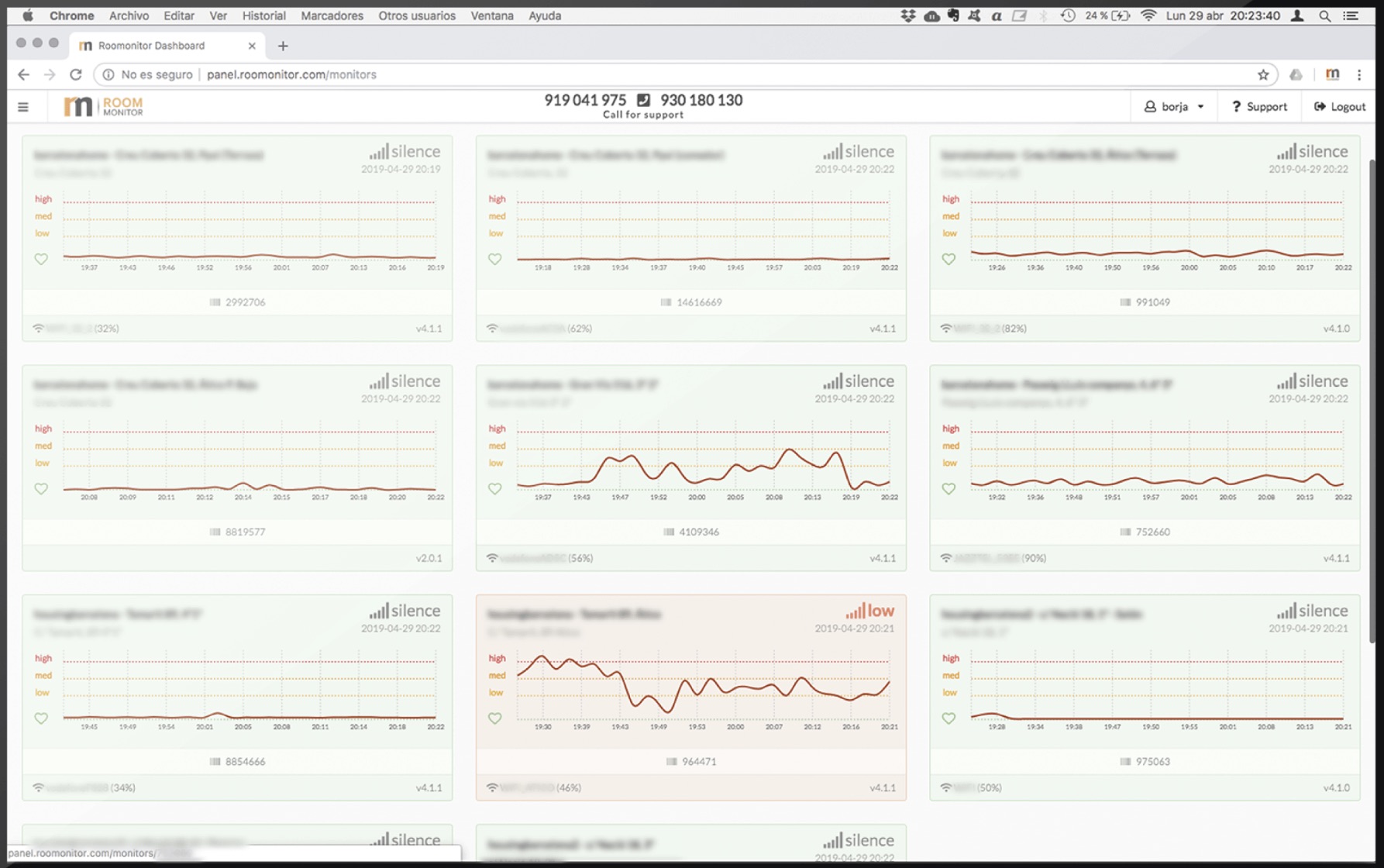Expand the borja user dropdown
This screenshot has height=868, width=1384.
[x=1174, y=107]
